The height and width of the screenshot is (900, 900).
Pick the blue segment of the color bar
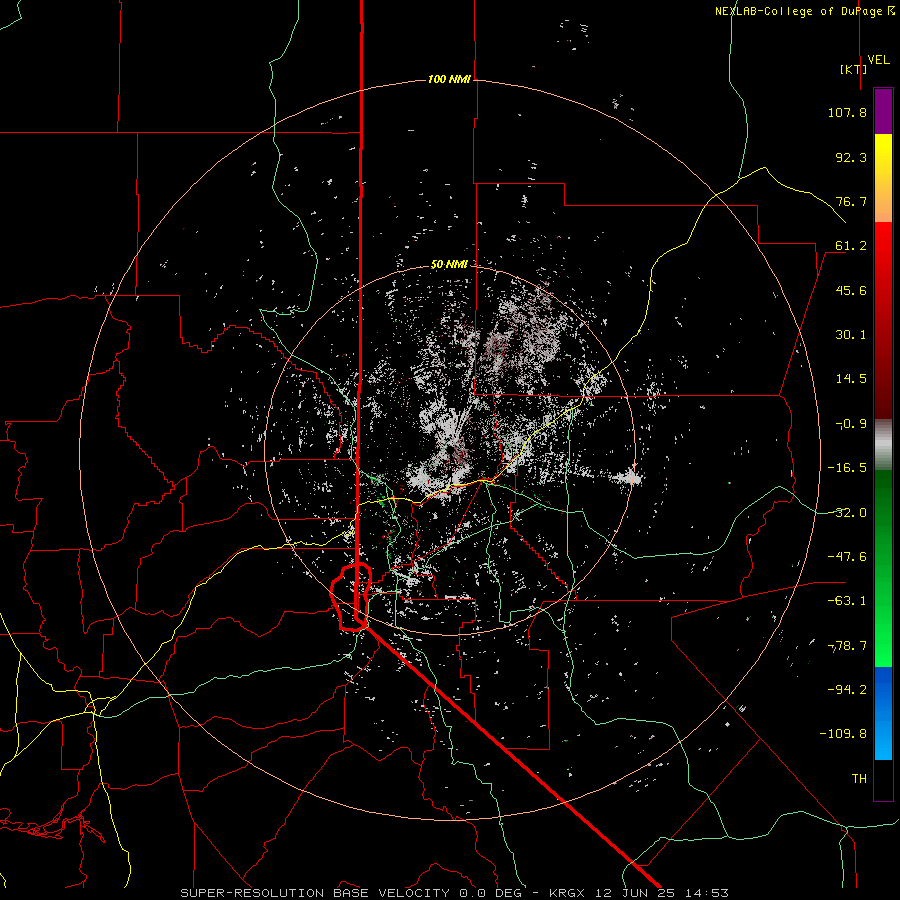(883, 713)
